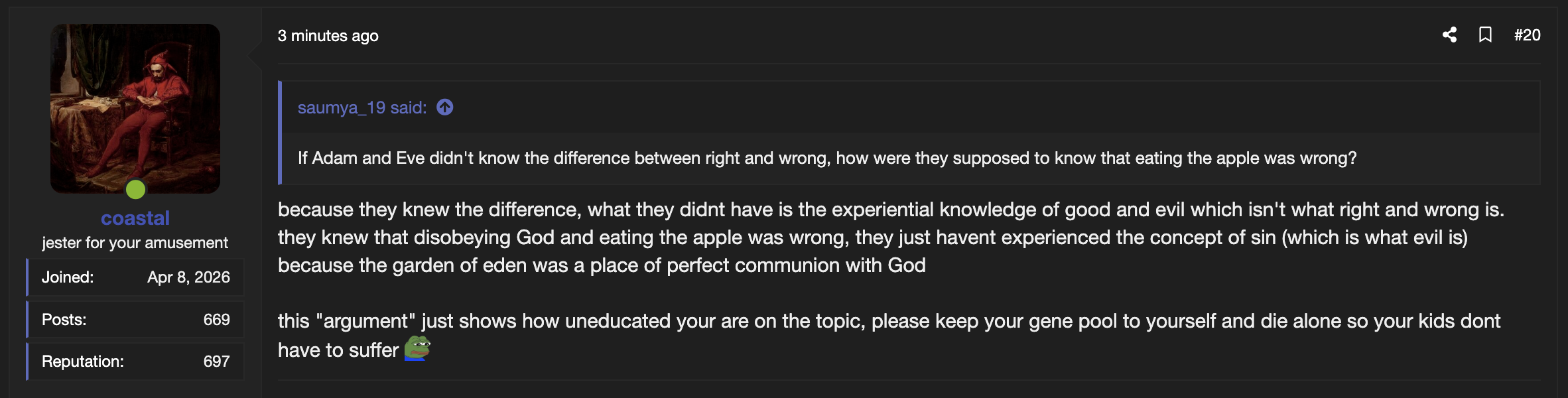Screen dimensions: 1568x398
Task: Click the "saumya_19 said:" quote header
Action: point(361,107)
